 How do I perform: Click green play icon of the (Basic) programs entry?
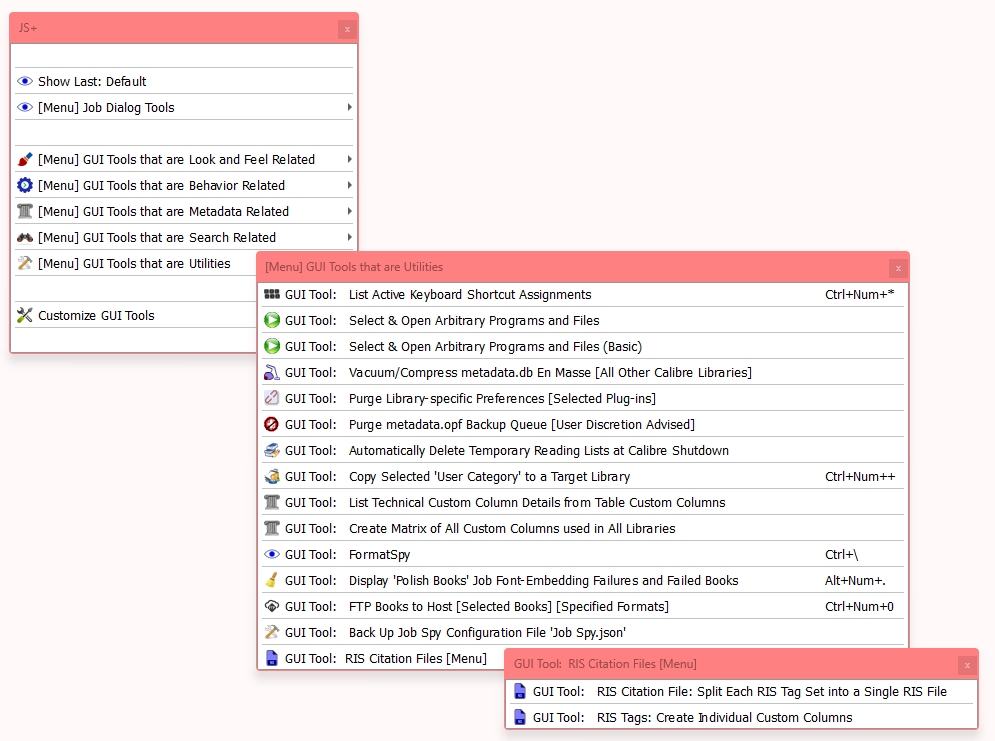(x=272, y=346)
